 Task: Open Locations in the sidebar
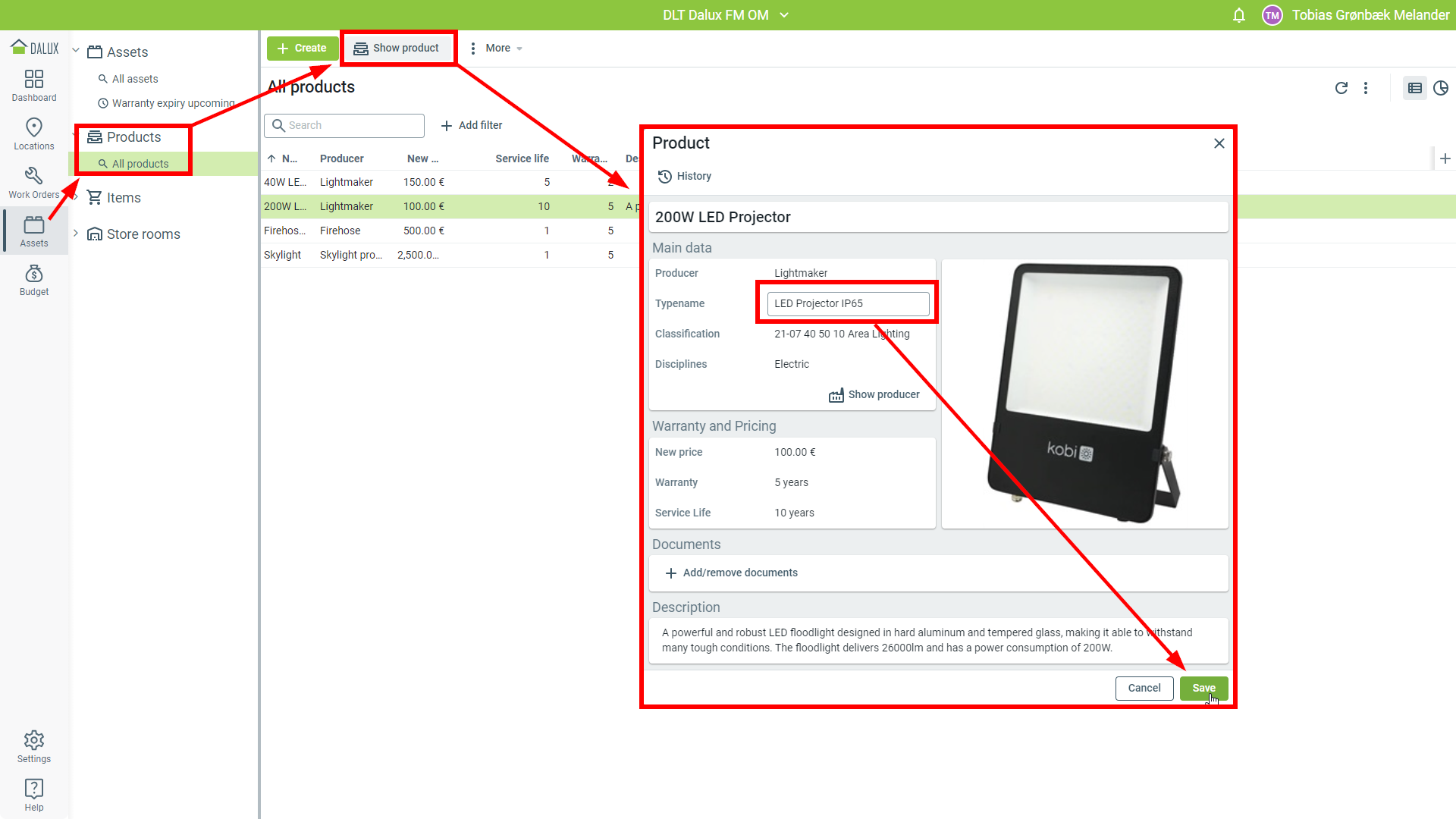(34, 133)
